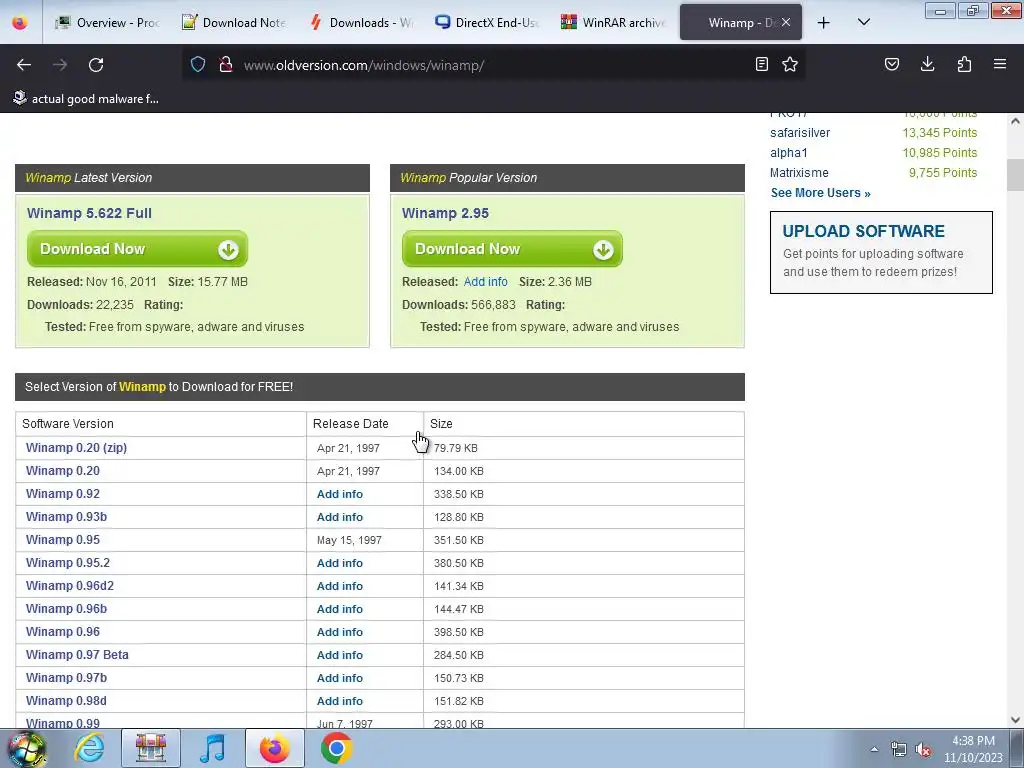Switch to the Downloads - W tab
The image size is (1024, 768).
point(360,23)
